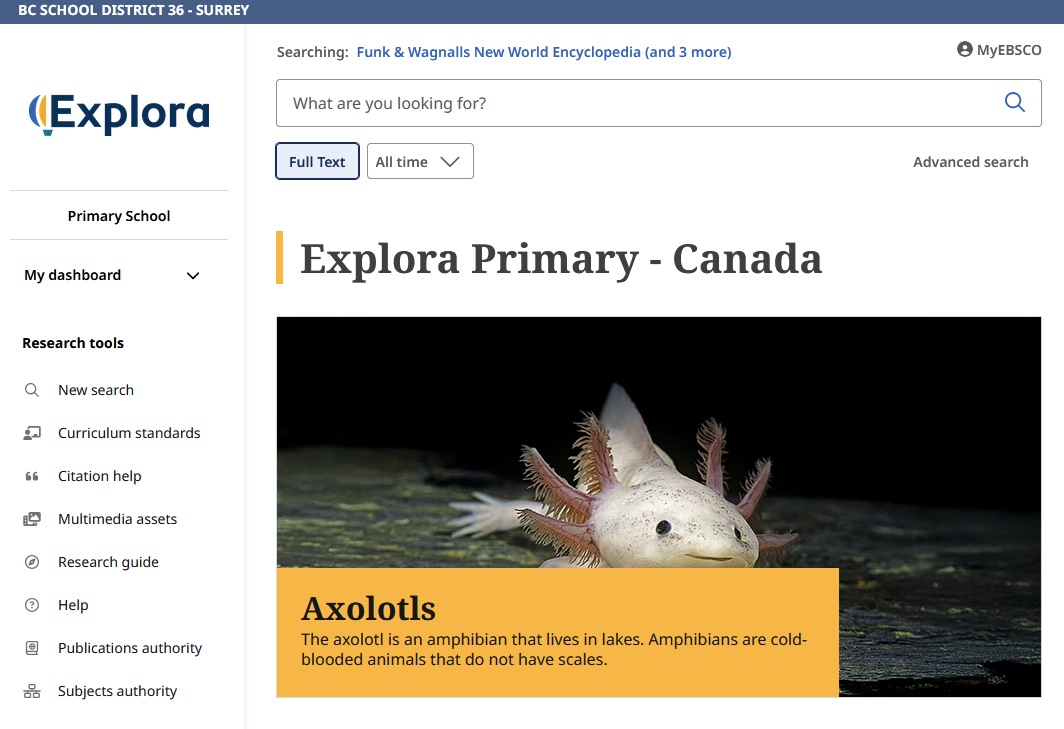Open the MyEBSCO account link
The height and width of the screenshot is (729, 1064).
pyautogui.click(x=999, y=50)
